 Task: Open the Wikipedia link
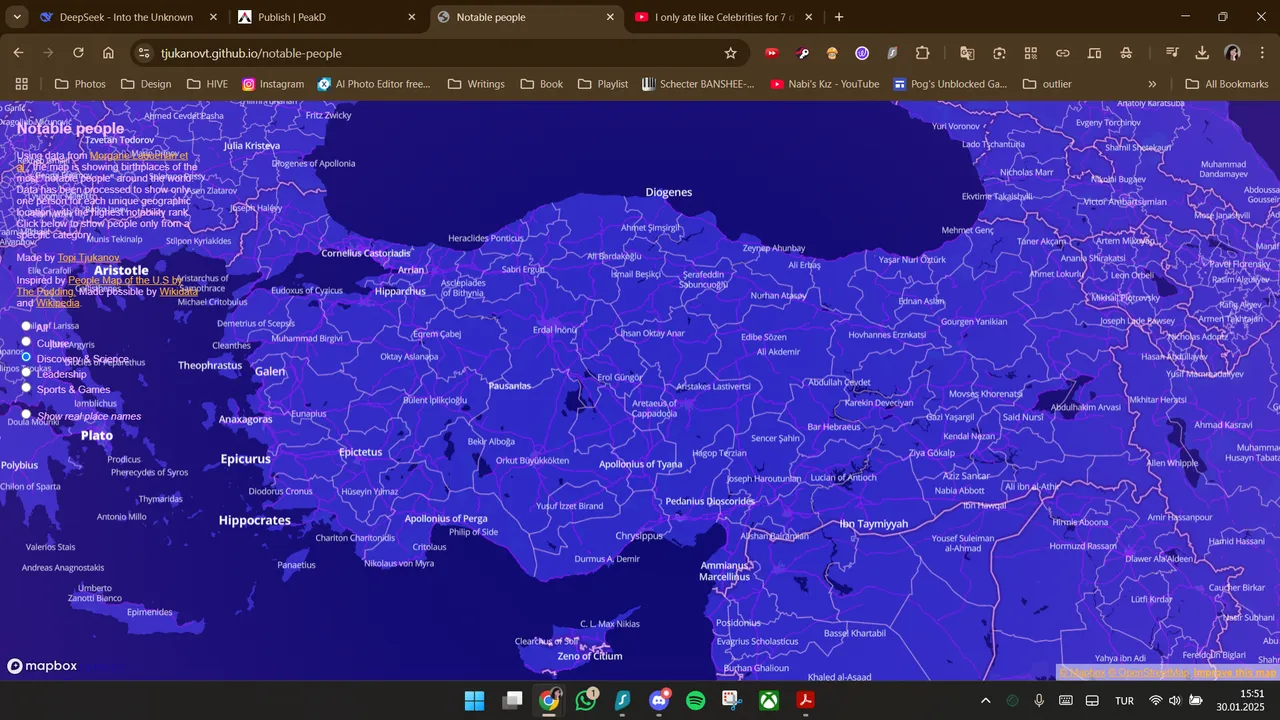coord(58,303)
